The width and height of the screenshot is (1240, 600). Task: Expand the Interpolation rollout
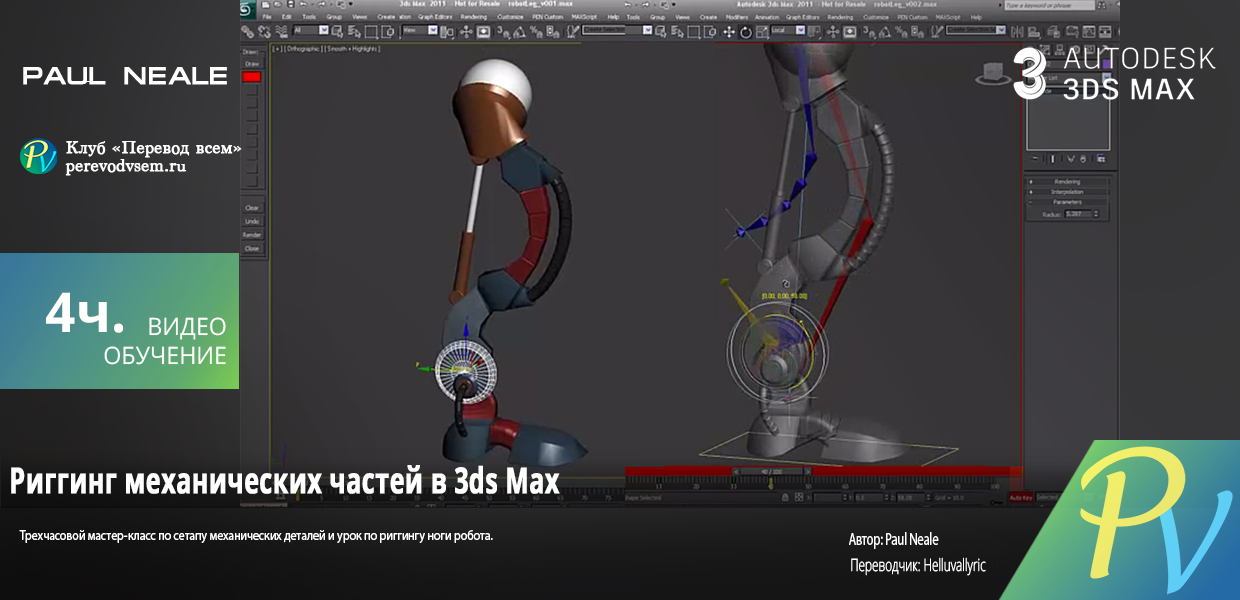pyautogui.click(x=1067, y=192)
